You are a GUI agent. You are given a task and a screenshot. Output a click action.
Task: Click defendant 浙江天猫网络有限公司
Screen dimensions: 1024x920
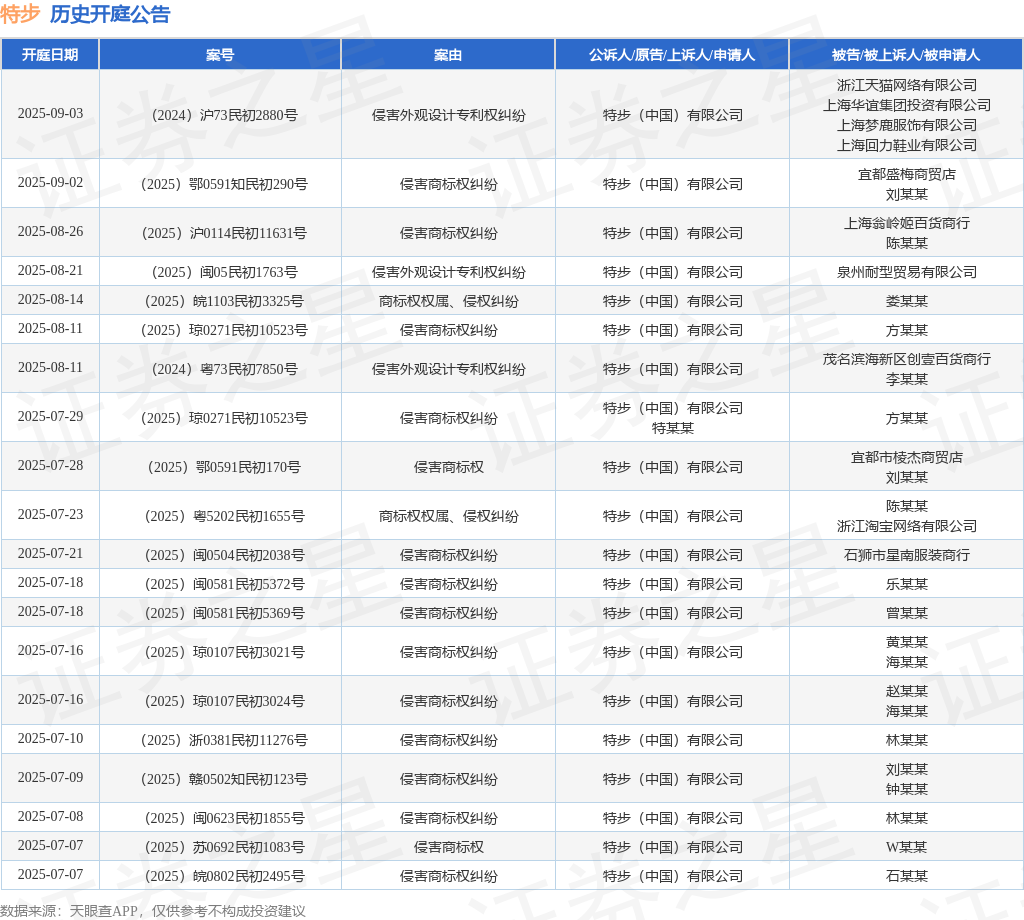[x=906, y=85]
